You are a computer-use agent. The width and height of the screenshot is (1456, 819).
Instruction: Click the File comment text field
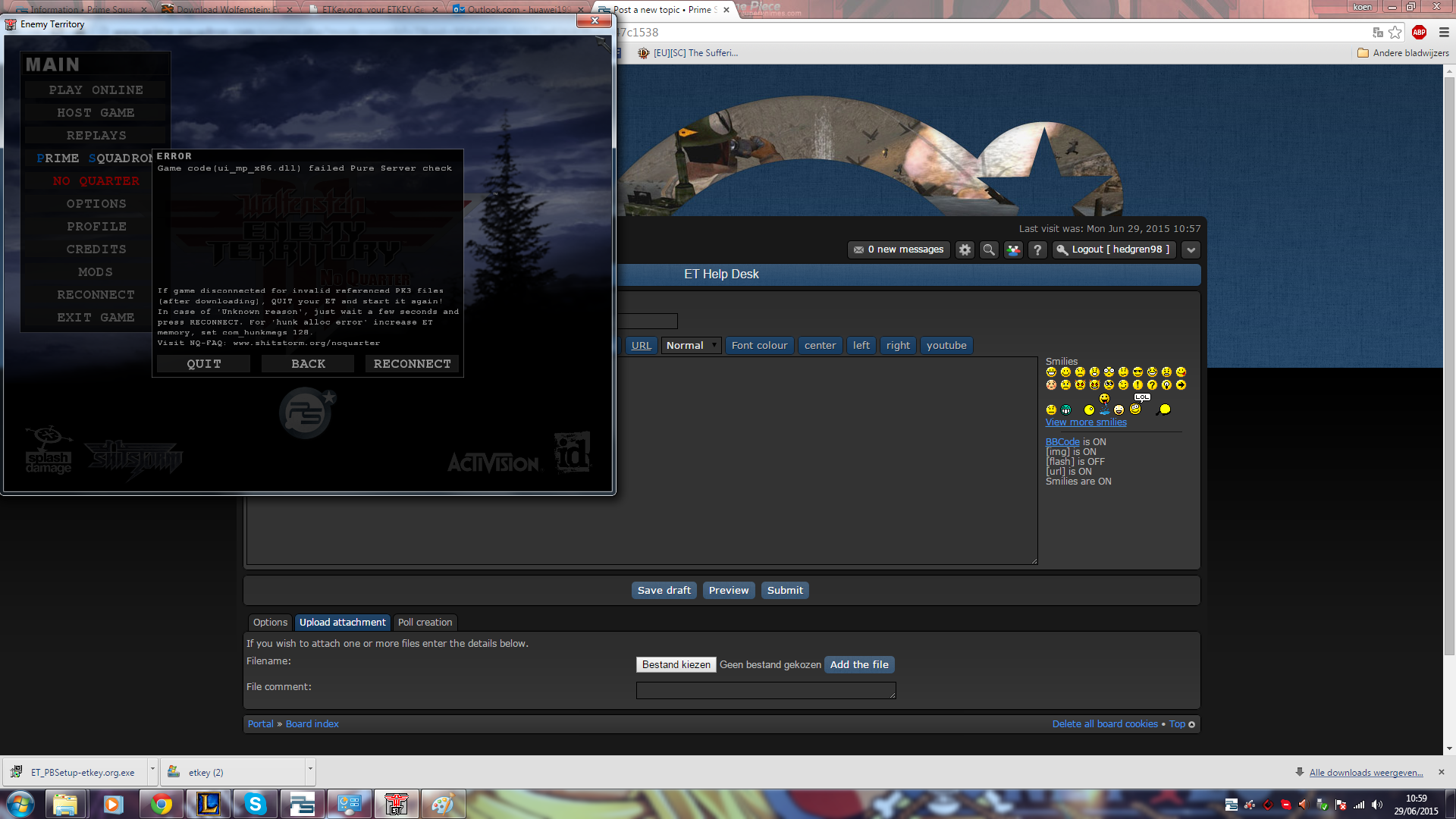[765, 690]
